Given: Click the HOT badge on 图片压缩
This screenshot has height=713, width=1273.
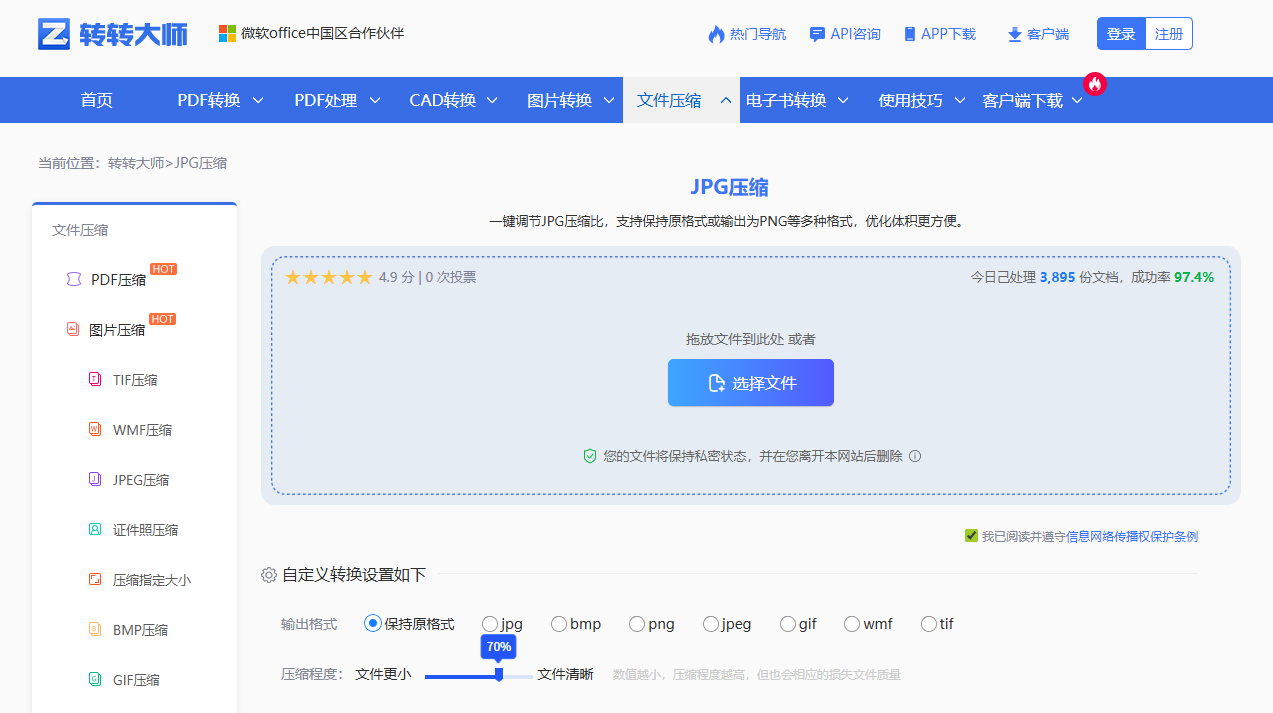Looking at the screenshot, I should coord(163,319).
